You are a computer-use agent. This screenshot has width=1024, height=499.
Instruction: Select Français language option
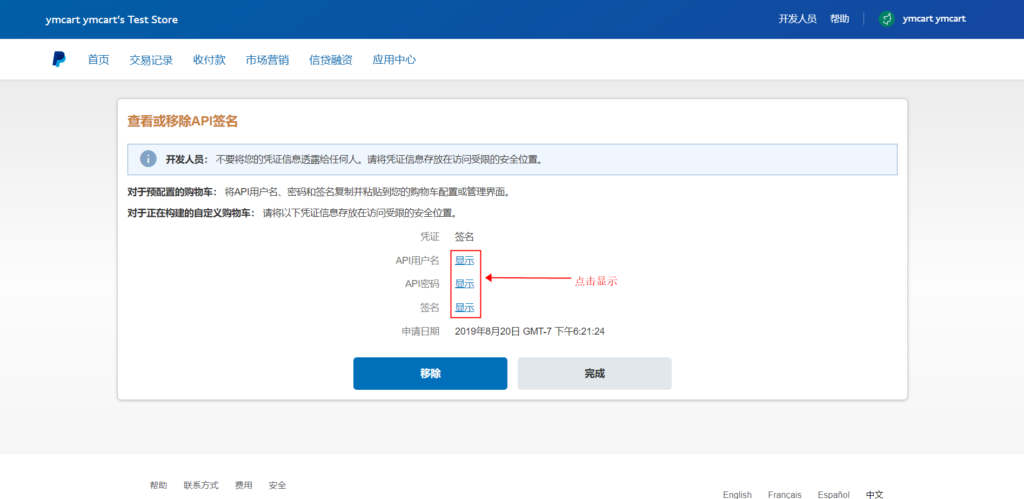(x=784, y=494)
